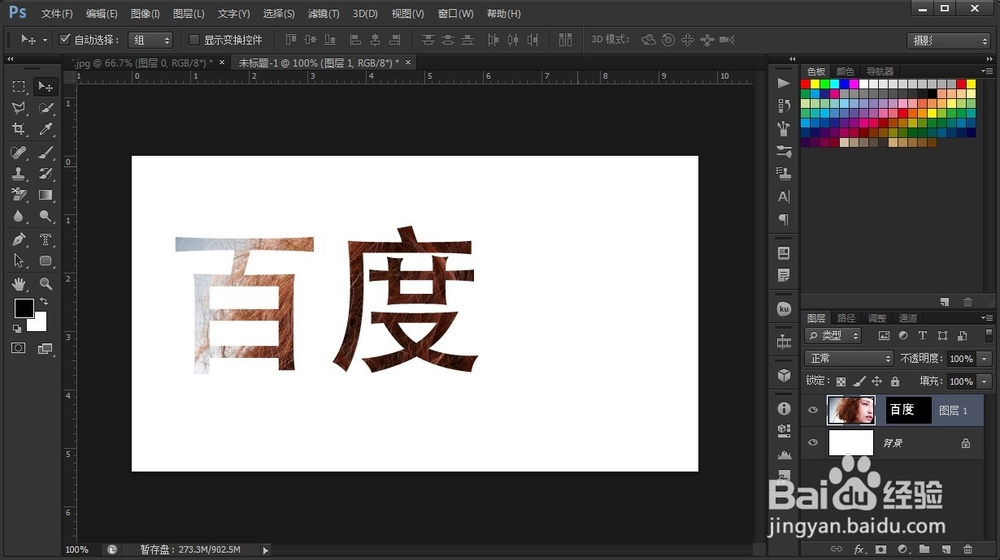
Task: Hide the 背景 layer eye icon
Action: click(812, 443)
